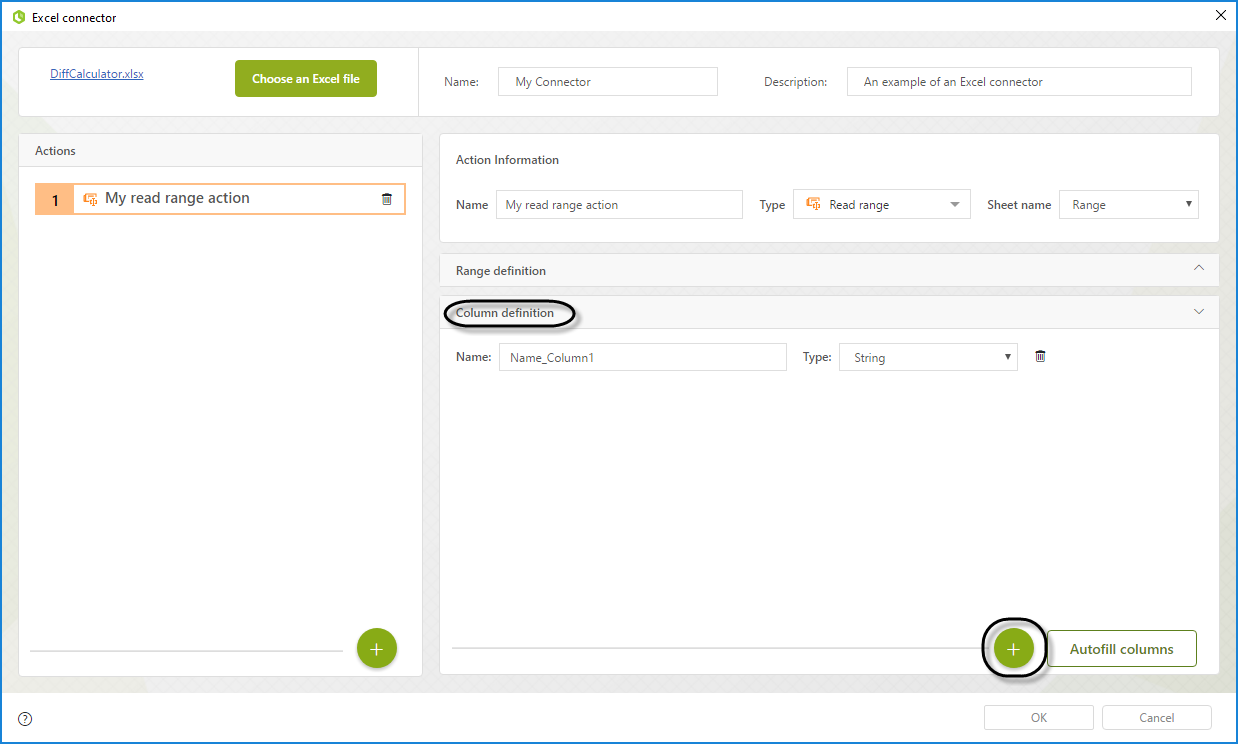1238x744 pixels.
Task: Click the trash icon beside Name_Column1 row
Action: click(x=1040, y=357)
